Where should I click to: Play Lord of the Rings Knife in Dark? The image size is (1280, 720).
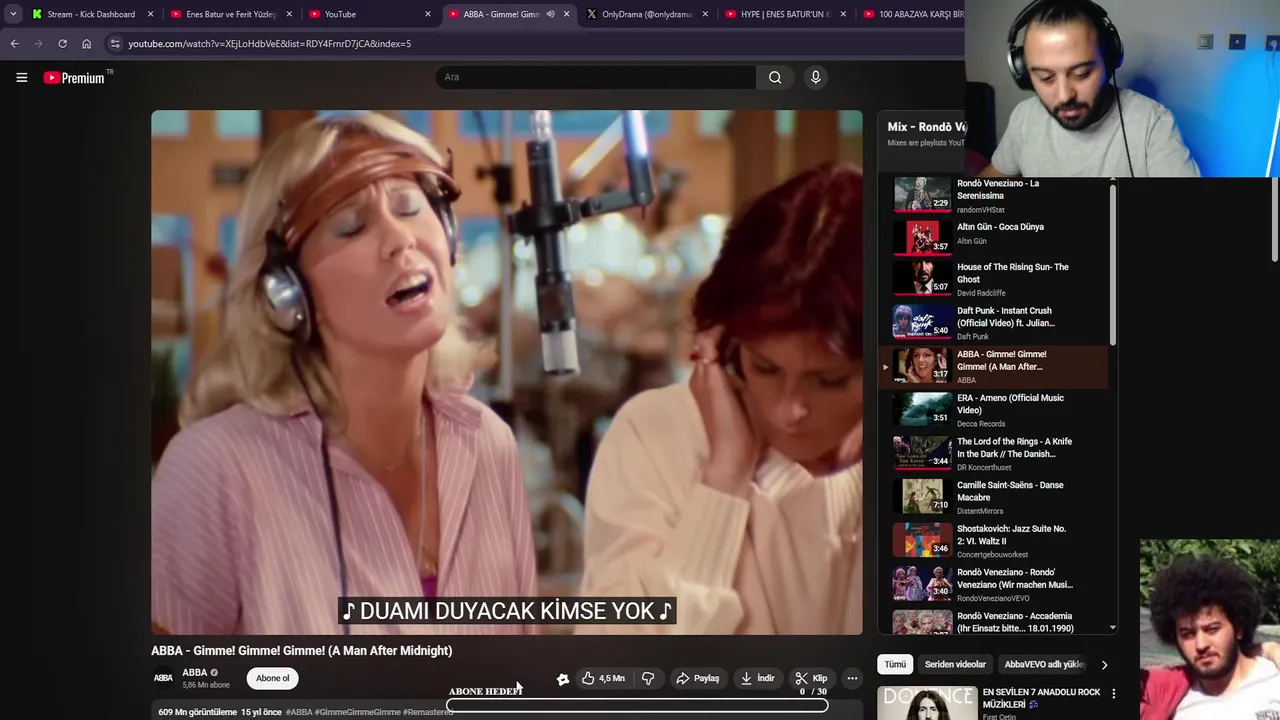click(x=993, y=453)
